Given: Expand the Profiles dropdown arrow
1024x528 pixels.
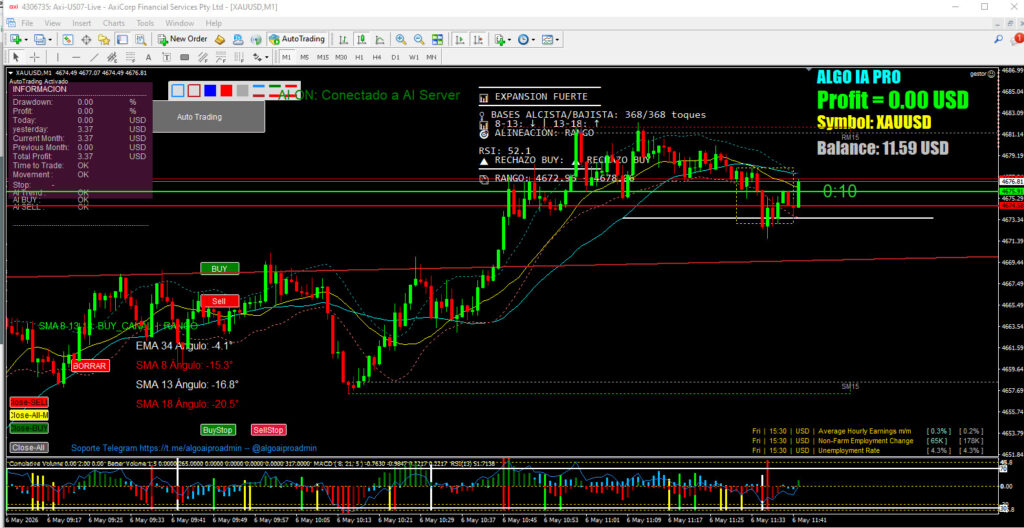Looking at the screenshot, I should pos(50,39).
